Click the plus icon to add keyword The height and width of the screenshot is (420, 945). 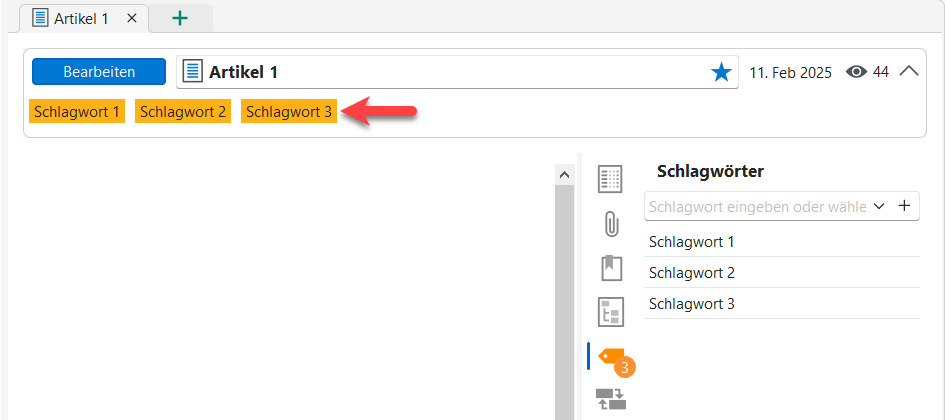[904, 206]
